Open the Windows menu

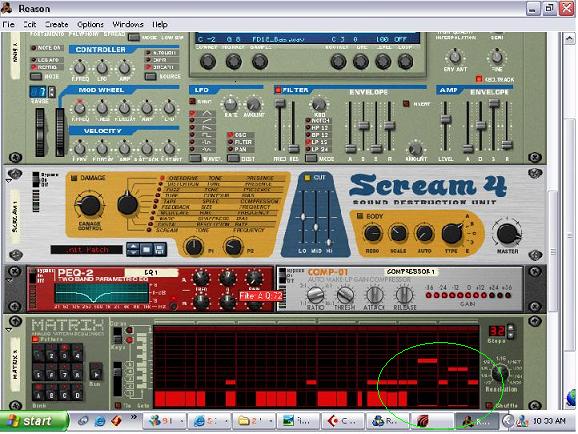coord(128,24)
